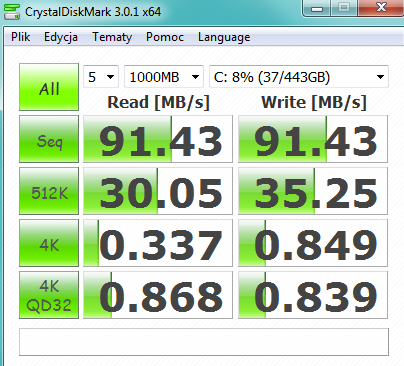Viewport: 404px width, 366px height.
Task: Start the 4K QD32 test
Action: coord(49,295)
